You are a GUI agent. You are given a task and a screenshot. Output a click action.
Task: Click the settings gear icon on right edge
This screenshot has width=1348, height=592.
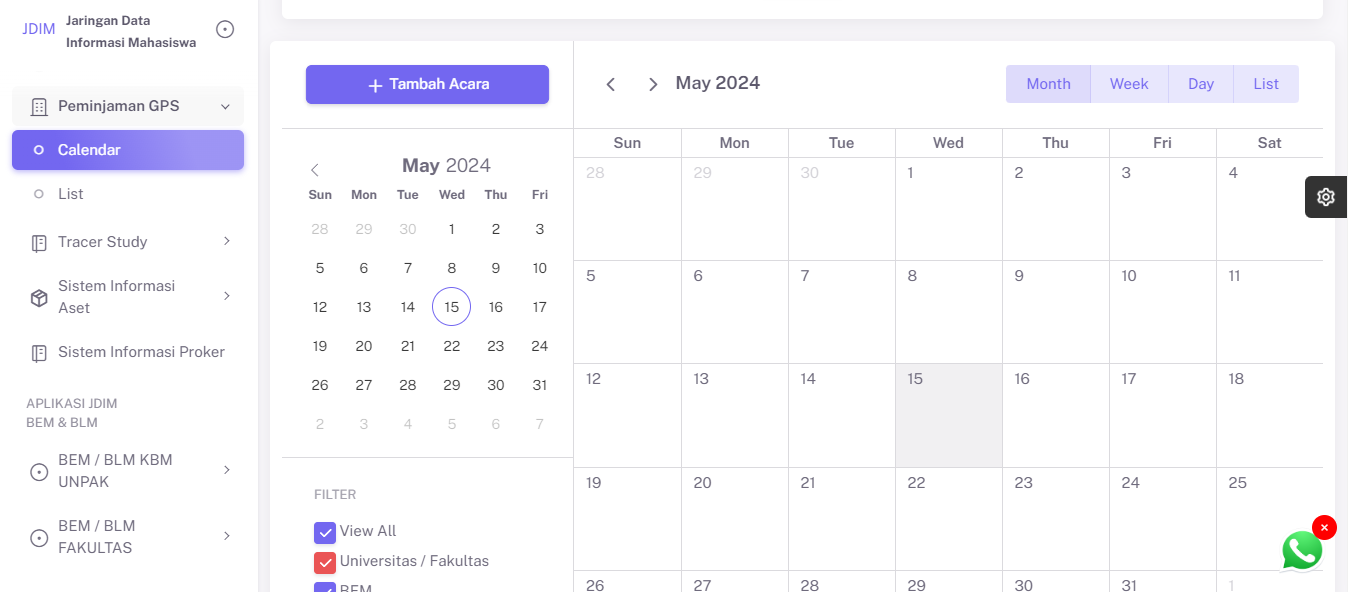click(1326, 197)
